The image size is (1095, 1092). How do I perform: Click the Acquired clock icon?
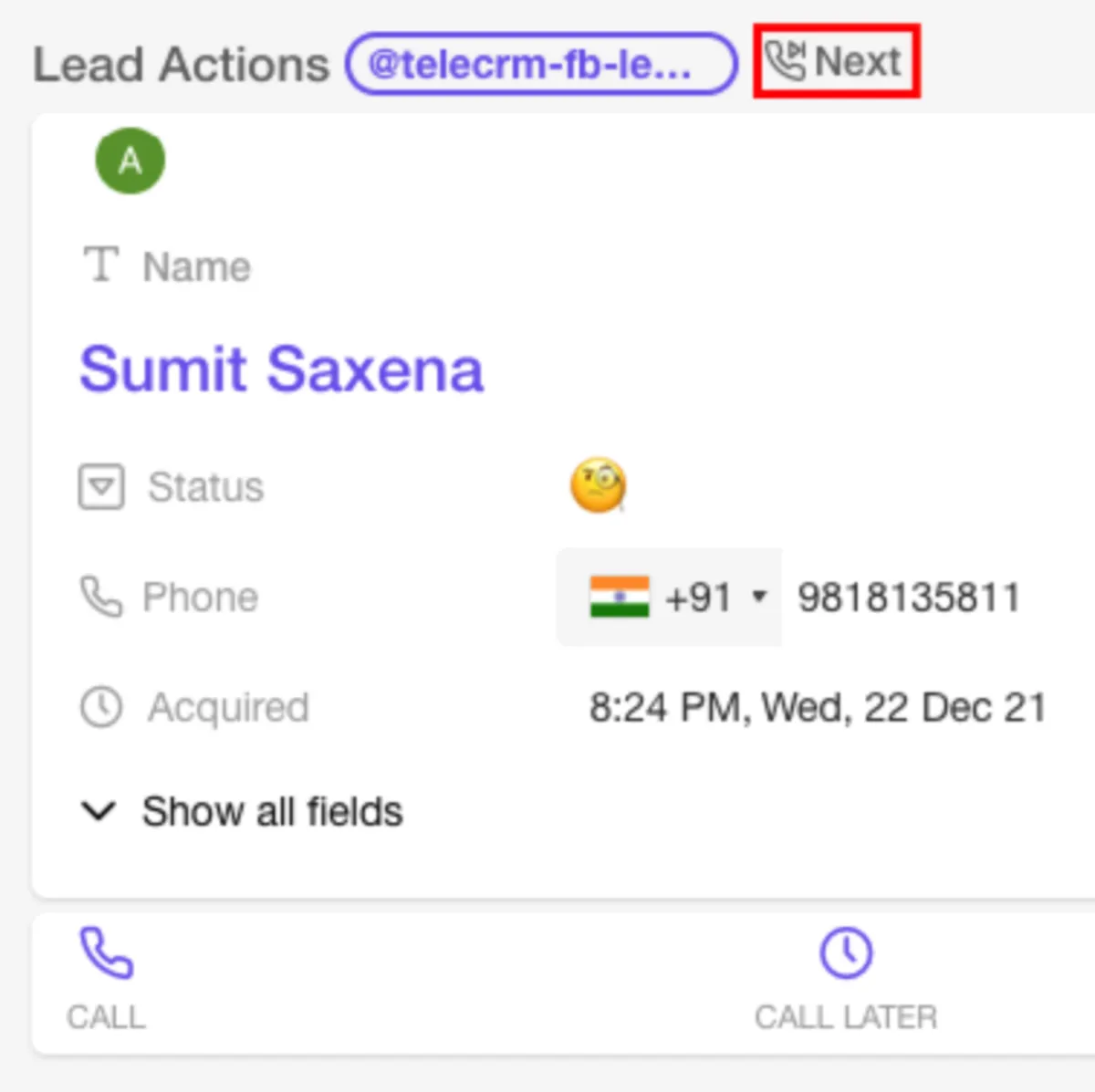pos(100,707)
